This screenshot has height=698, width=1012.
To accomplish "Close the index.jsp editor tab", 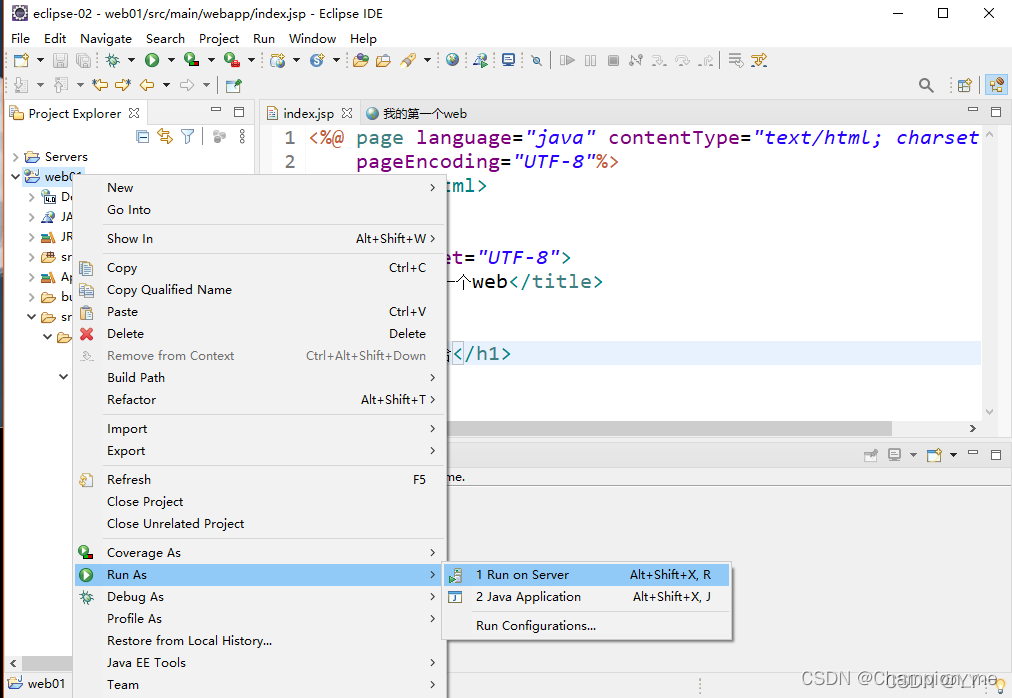I will pyautogui.click(x=347, y=113).
